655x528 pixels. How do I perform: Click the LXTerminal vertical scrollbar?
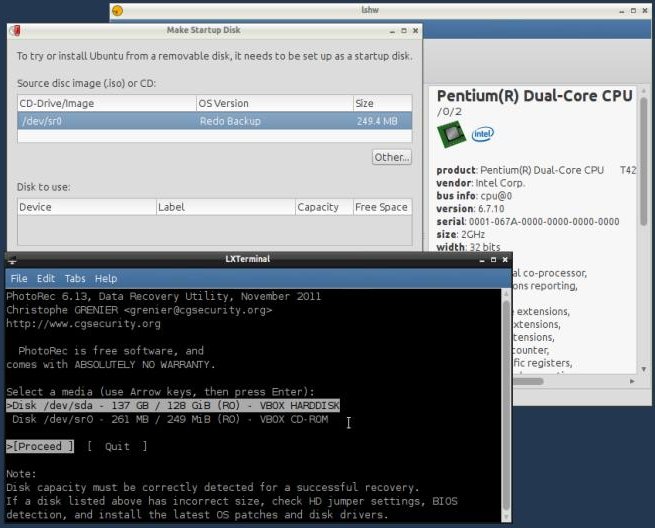(x=506, y=405)
